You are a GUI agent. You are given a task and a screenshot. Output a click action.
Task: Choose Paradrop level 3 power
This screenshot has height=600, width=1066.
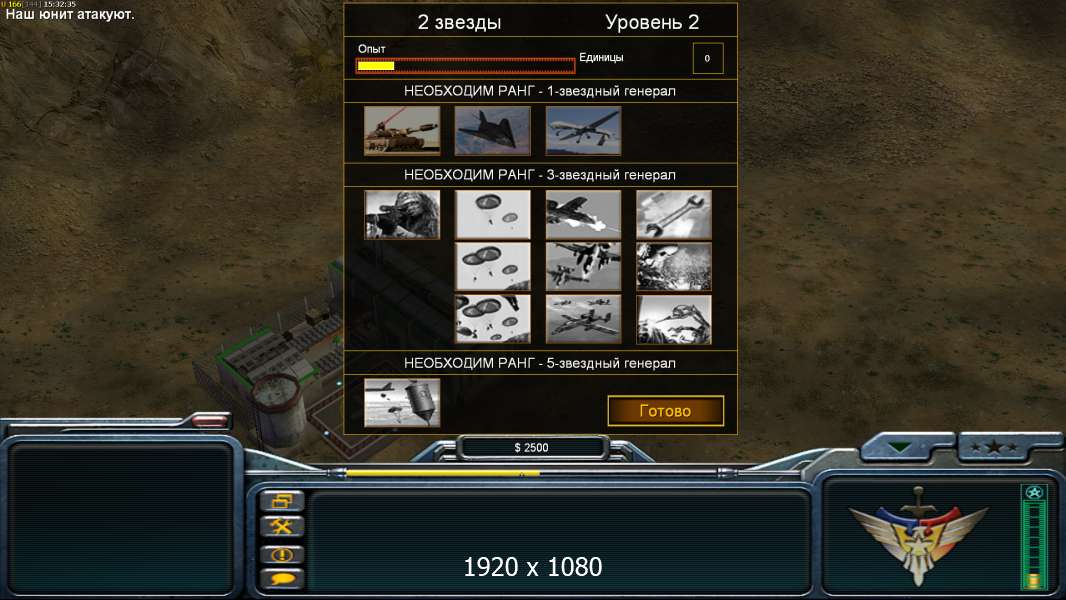[492, 319]
